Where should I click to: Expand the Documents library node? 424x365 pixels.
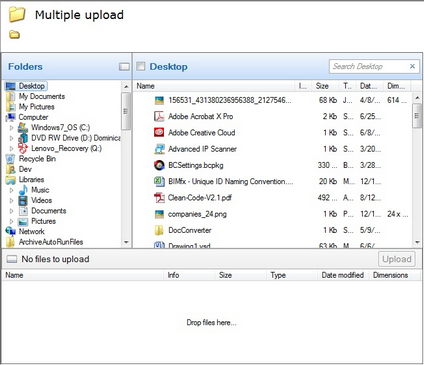click(12, 211)
